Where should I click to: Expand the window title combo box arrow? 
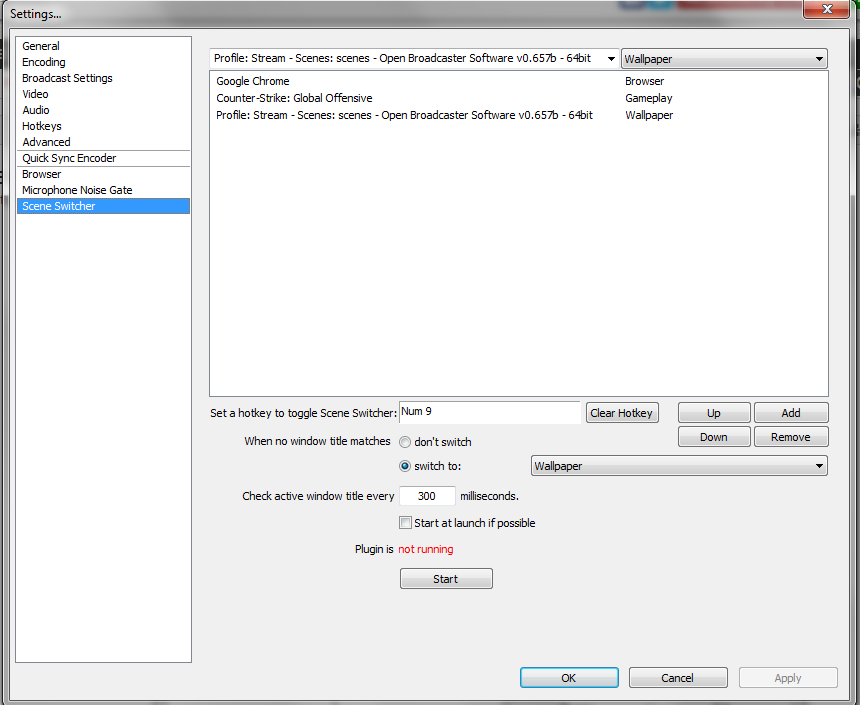610,59
